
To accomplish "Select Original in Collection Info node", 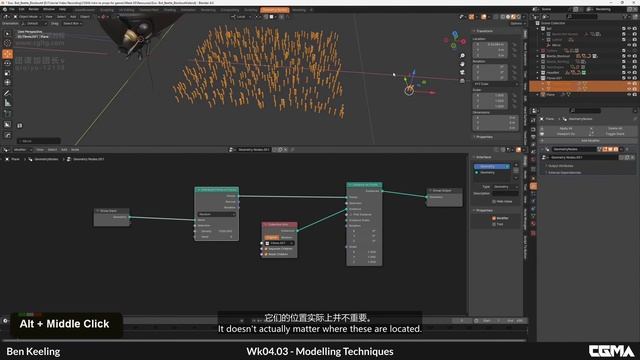I will coord(272,237).
